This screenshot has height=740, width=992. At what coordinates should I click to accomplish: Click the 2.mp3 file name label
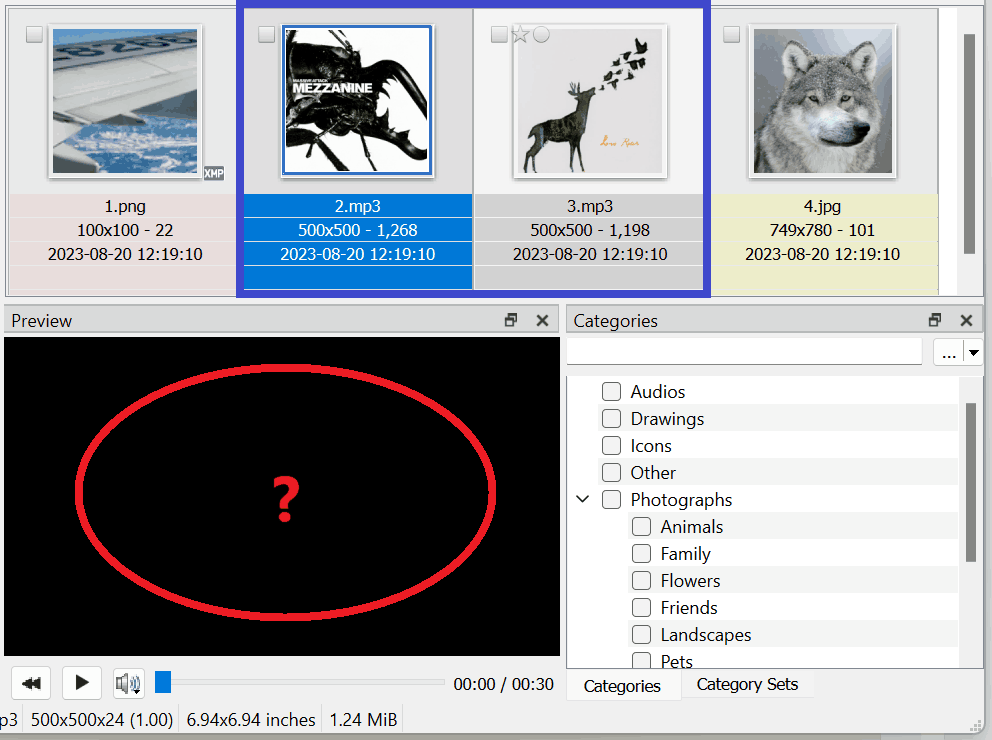[357, 206]
